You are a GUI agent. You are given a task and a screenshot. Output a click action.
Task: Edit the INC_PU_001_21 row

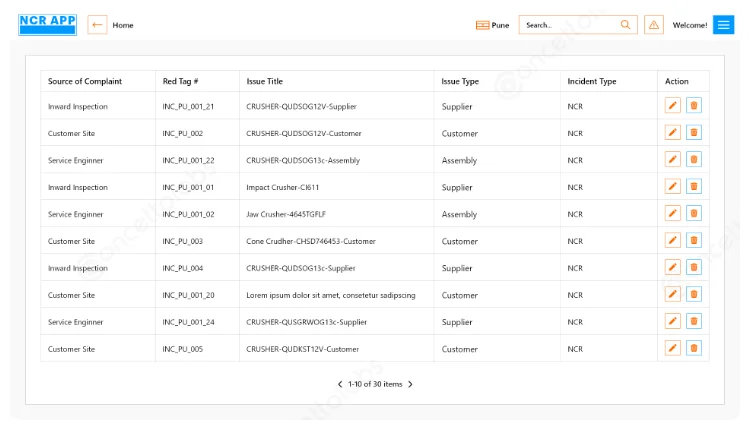(x=673, y=106)
